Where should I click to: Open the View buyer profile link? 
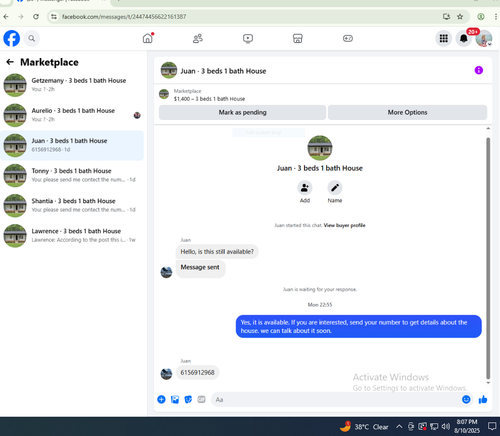[344, 225]
